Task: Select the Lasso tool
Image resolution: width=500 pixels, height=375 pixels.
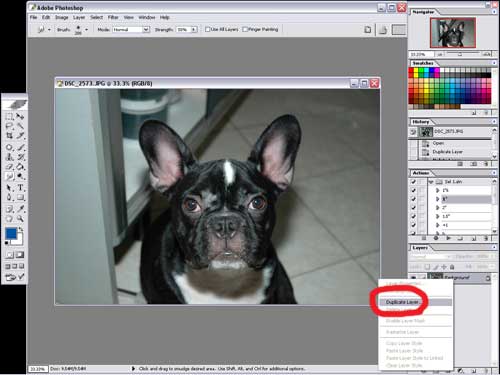Action: [x=9, y=126]
